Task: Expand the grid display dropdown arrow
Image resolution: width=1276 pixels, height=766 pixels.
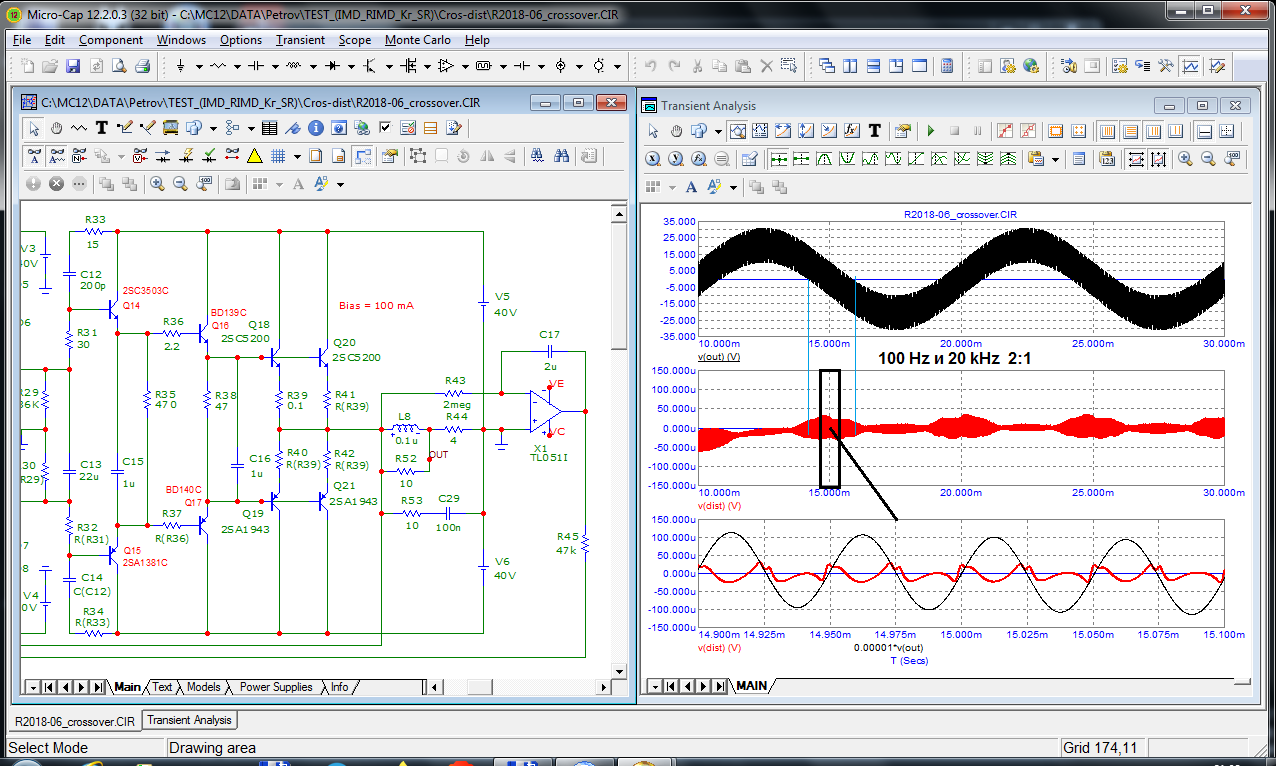Action: (x=299, y=156)
